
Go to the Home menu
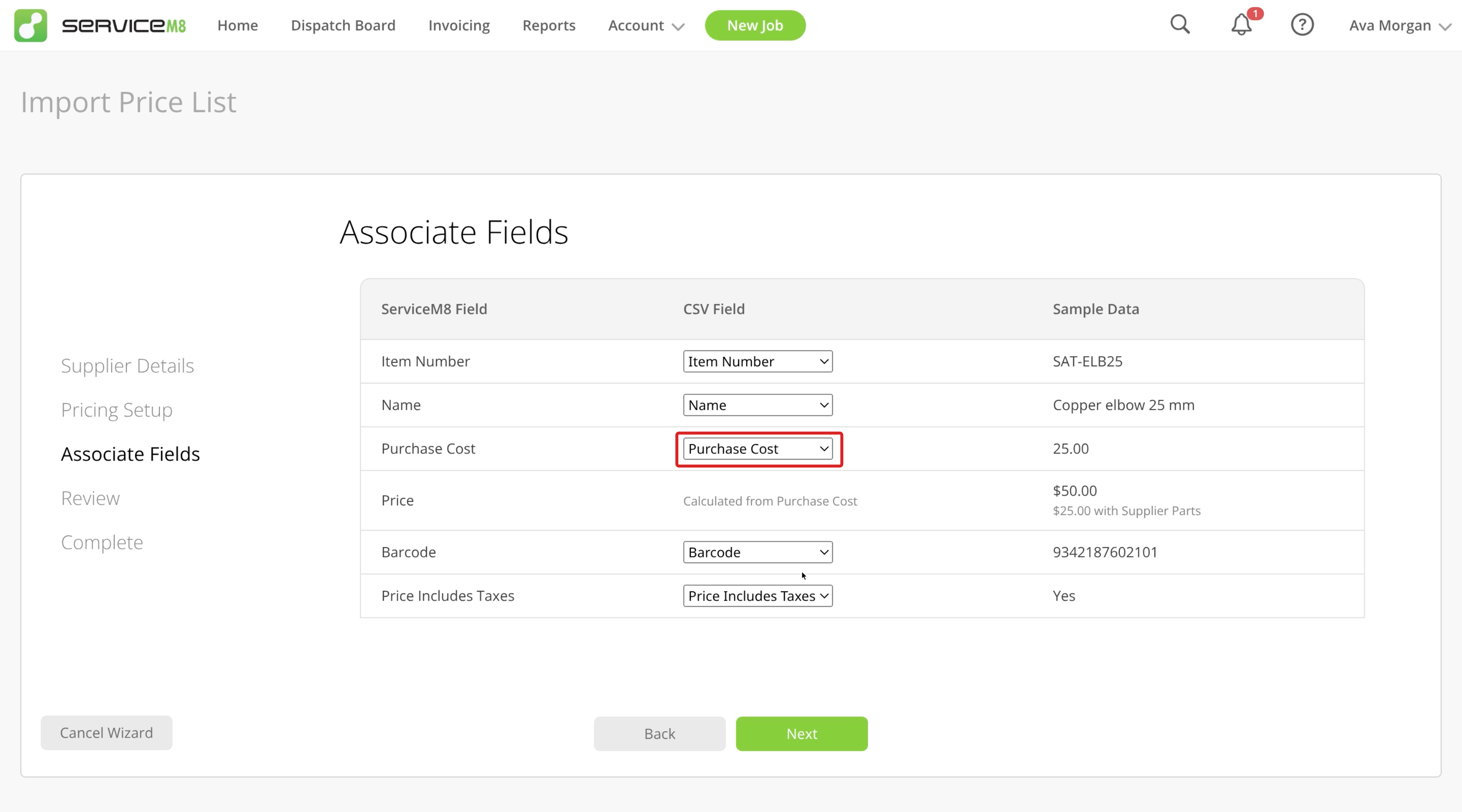coord(237,25)
